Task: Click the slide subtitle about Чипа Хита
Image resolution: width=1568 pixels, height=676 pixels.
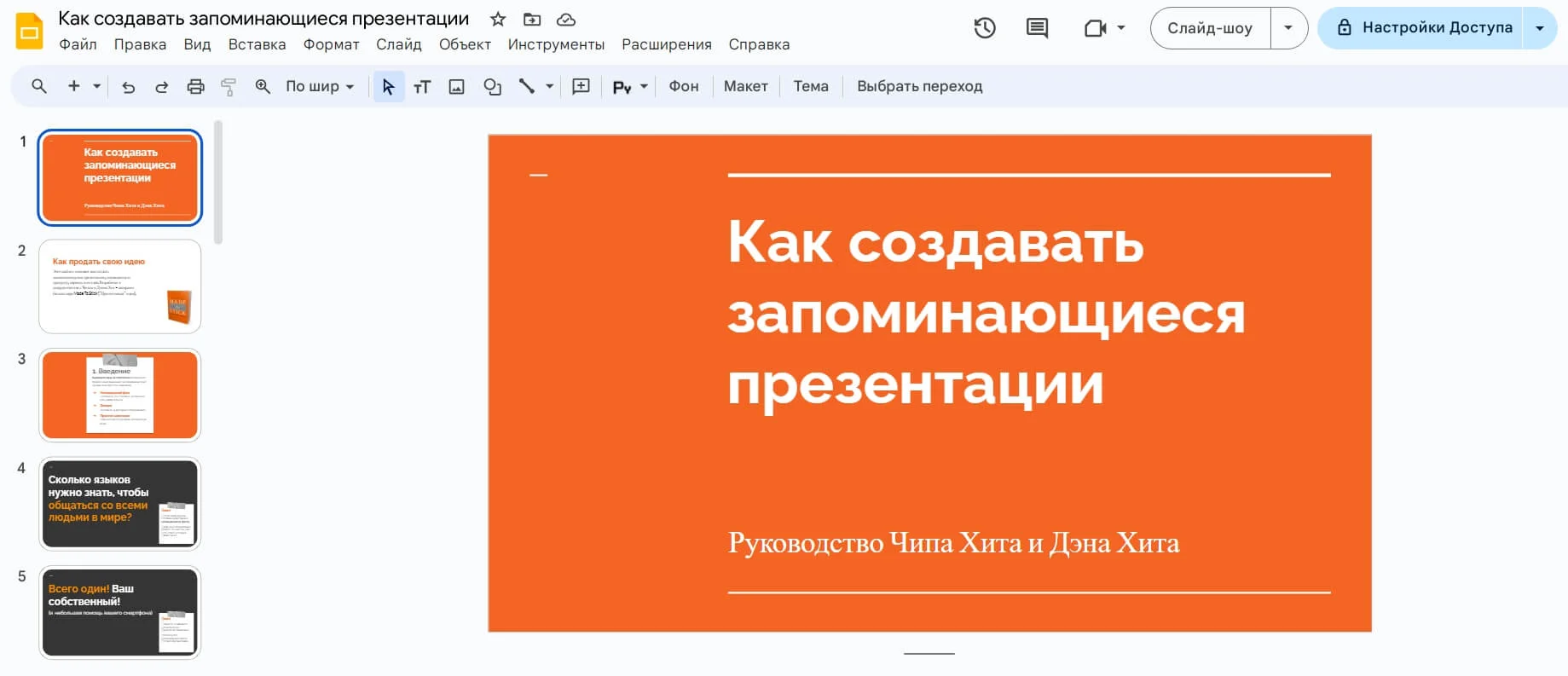Action: coord(953,543)
